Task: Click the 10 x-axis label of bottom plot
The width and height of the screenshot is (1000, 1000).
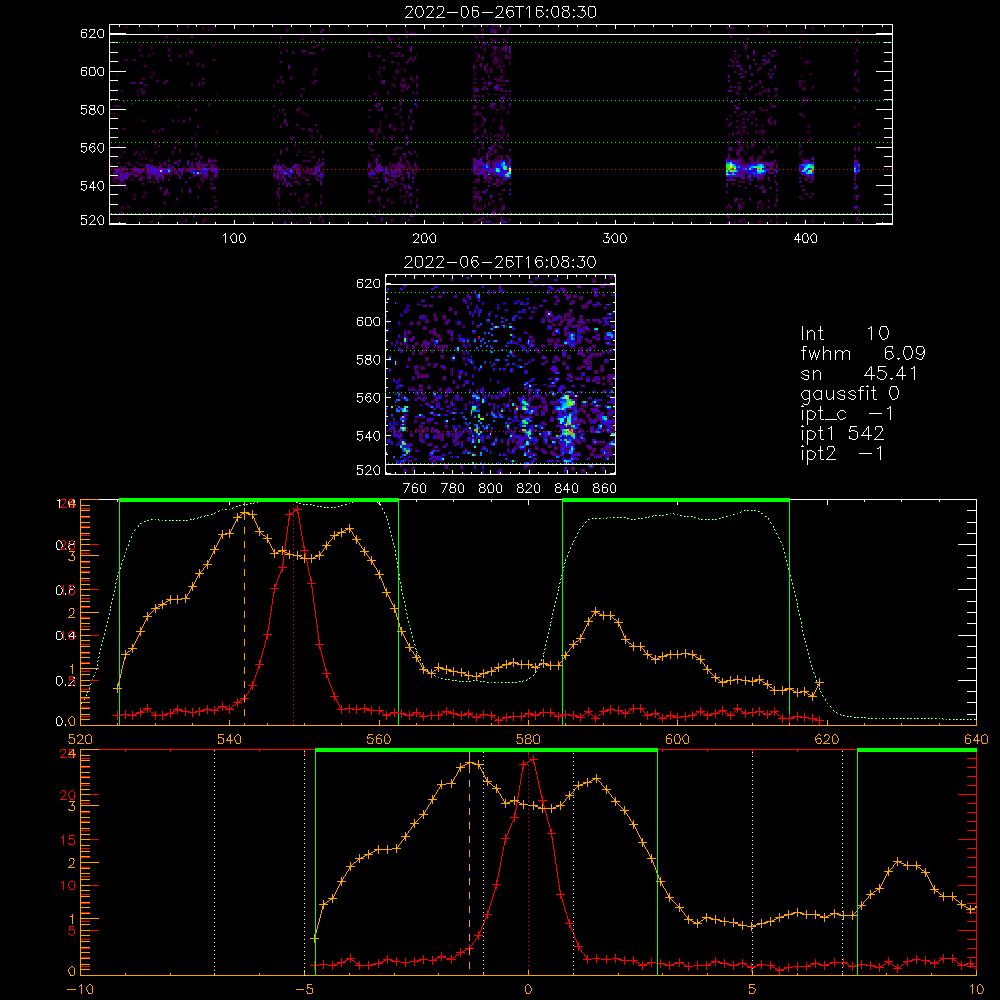Action: tap(976, 990)
